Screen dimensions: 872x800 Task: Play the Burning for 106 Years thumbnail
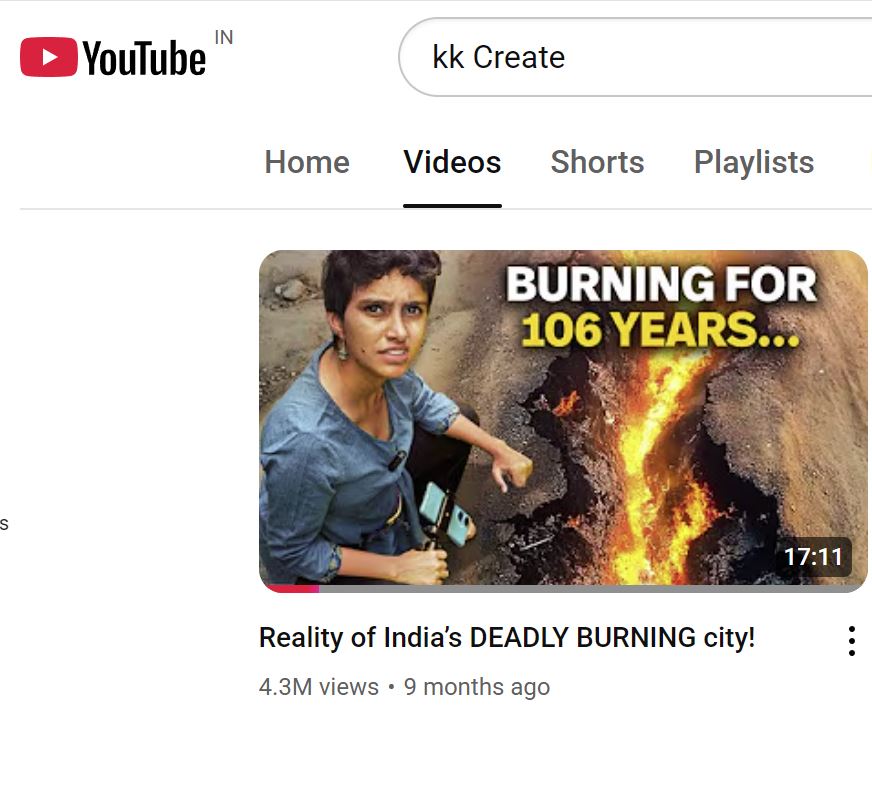click(x=563, y=421)
